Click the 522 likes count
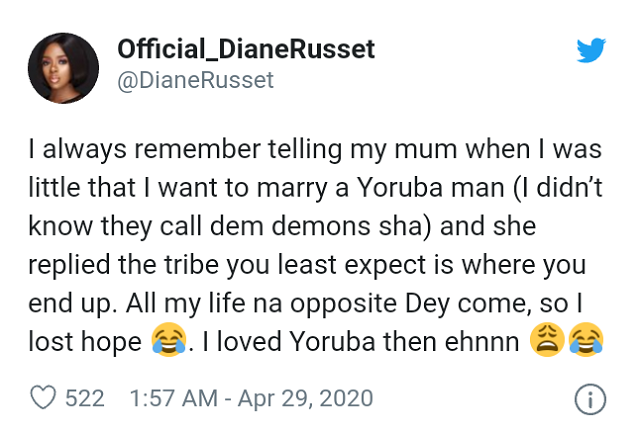Screen dimensions: 640x433 pos(84,398)
